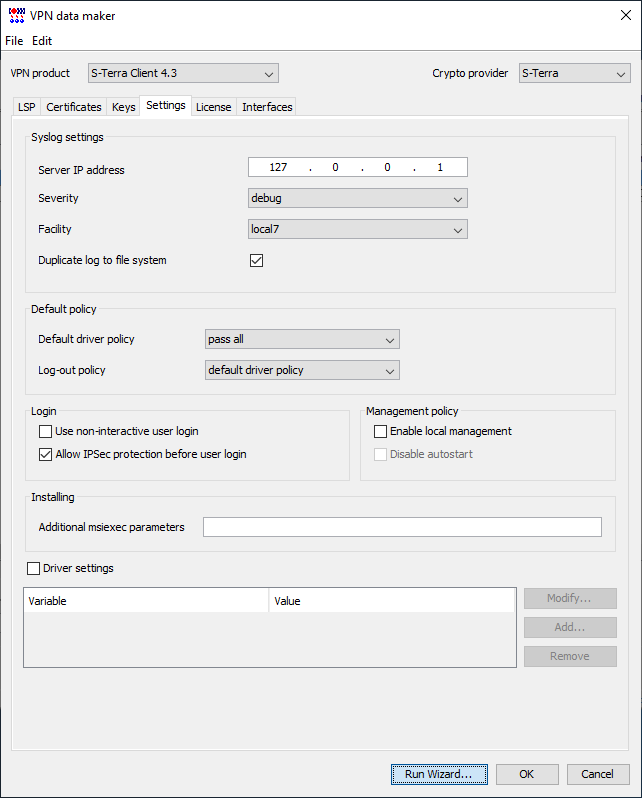Open the VPN product dropdown

pos(183,73)
